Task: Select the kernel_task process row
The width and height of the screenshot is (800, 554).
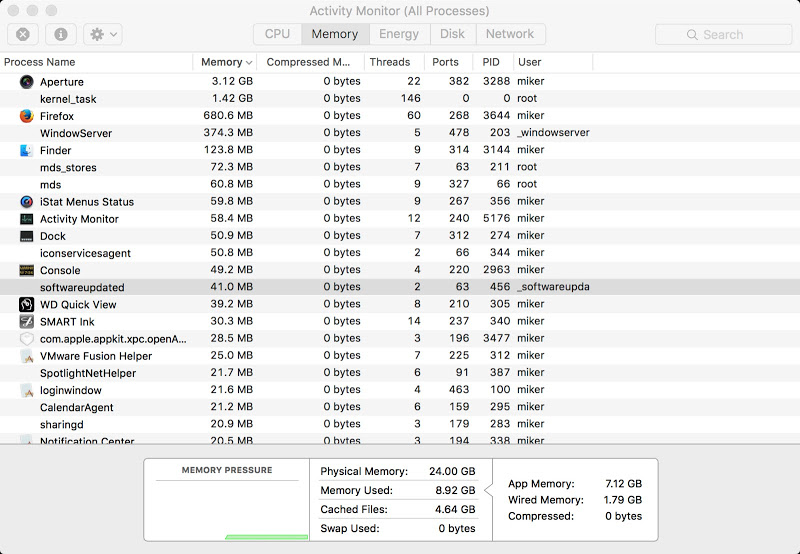Action: click(400, 98)
